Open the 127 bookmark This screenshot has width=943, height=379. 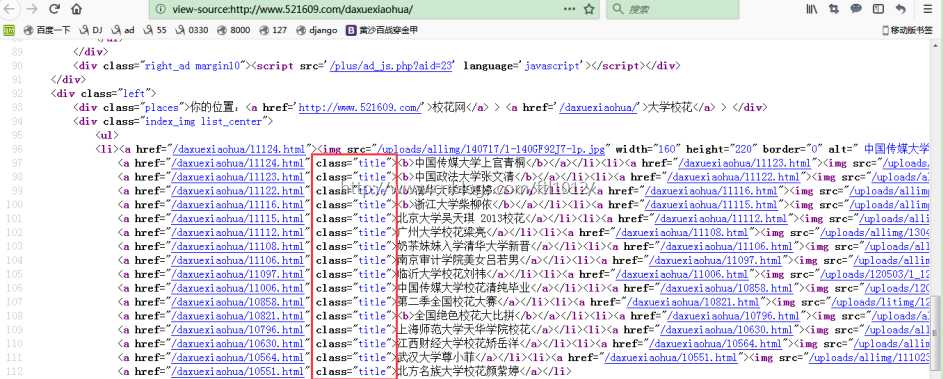272,30
